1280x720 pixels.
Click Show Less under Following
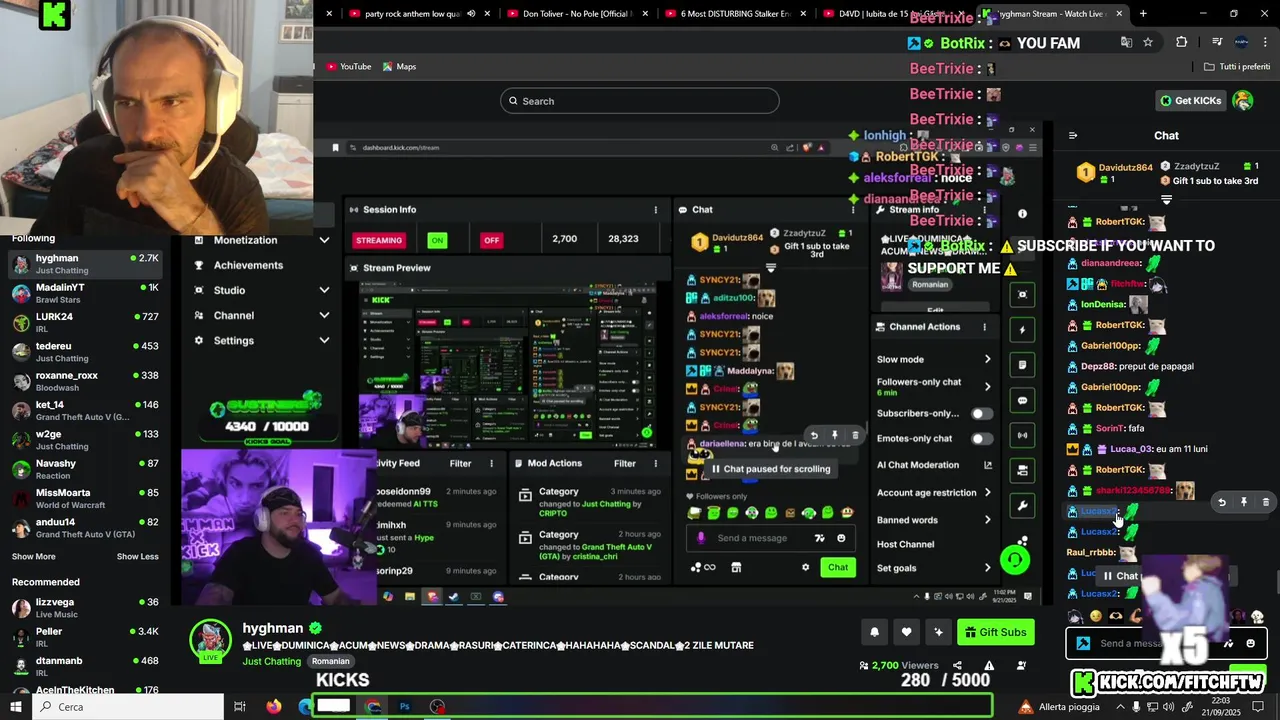[x=138, y=557]
